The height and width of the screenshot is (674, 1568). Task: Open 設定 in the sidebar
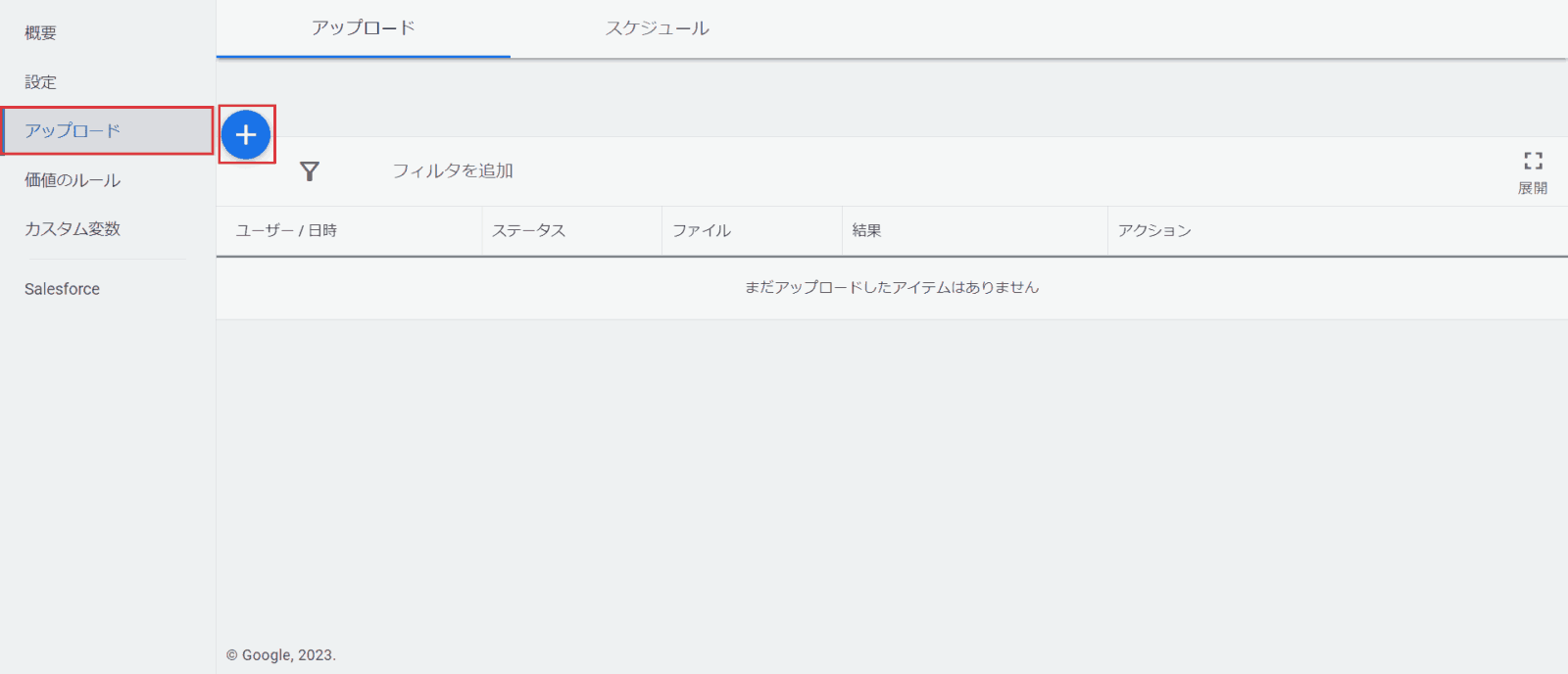(x=40, y=82)
